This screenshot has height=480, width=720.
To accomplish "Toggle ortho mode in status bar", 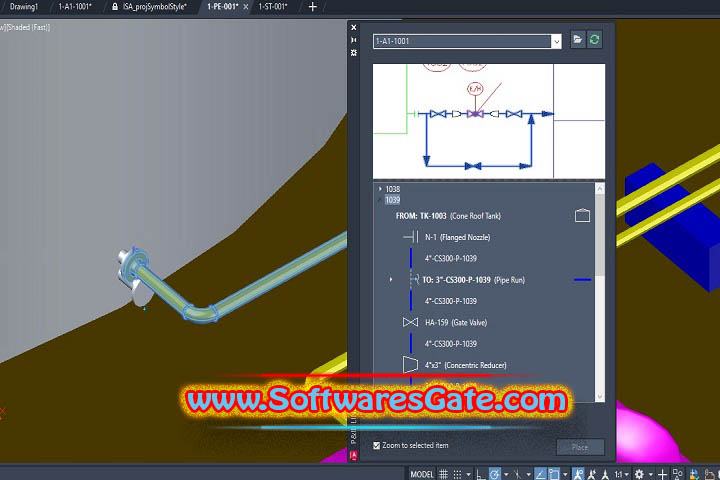I will tap(481, 474).
